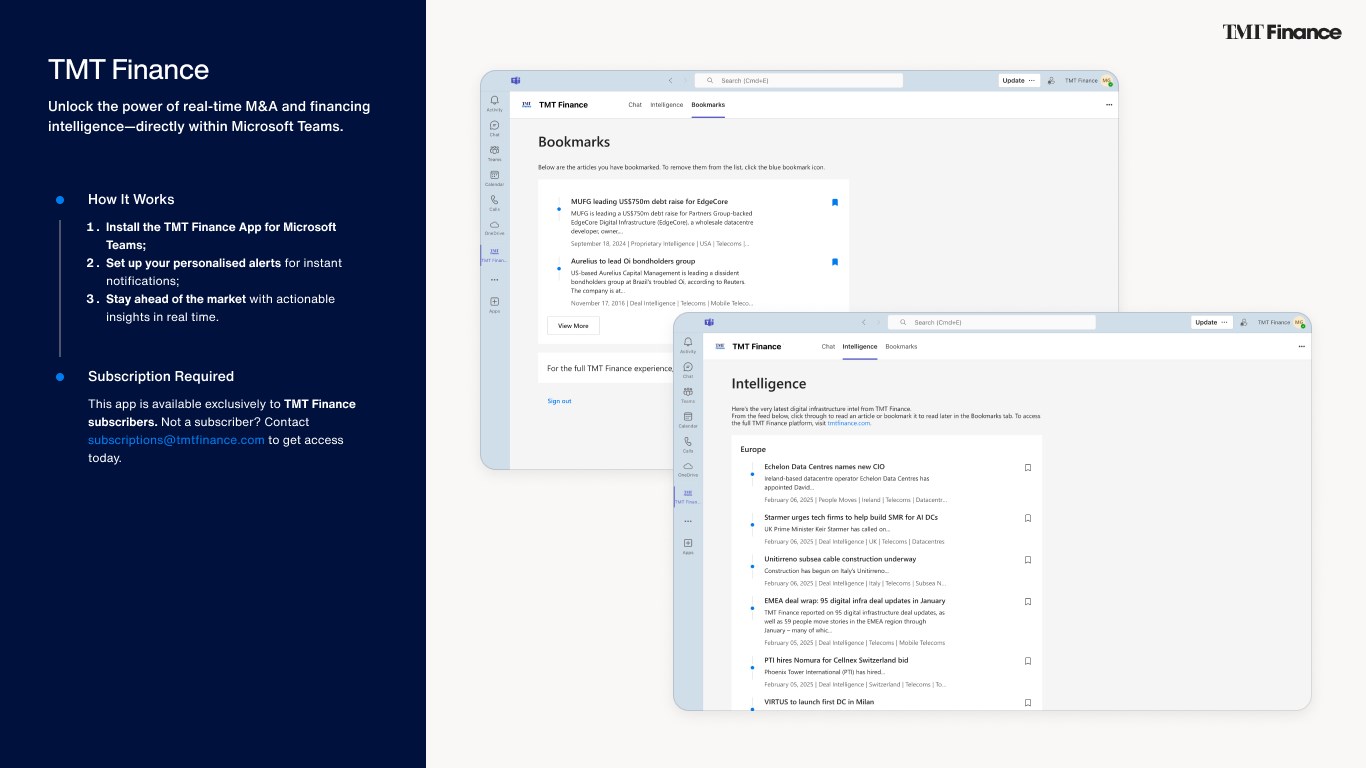Viewport: 1366px width, 768px height.
Task: Open VIRTUS to launch first DC headline
Action: [819, 702]
